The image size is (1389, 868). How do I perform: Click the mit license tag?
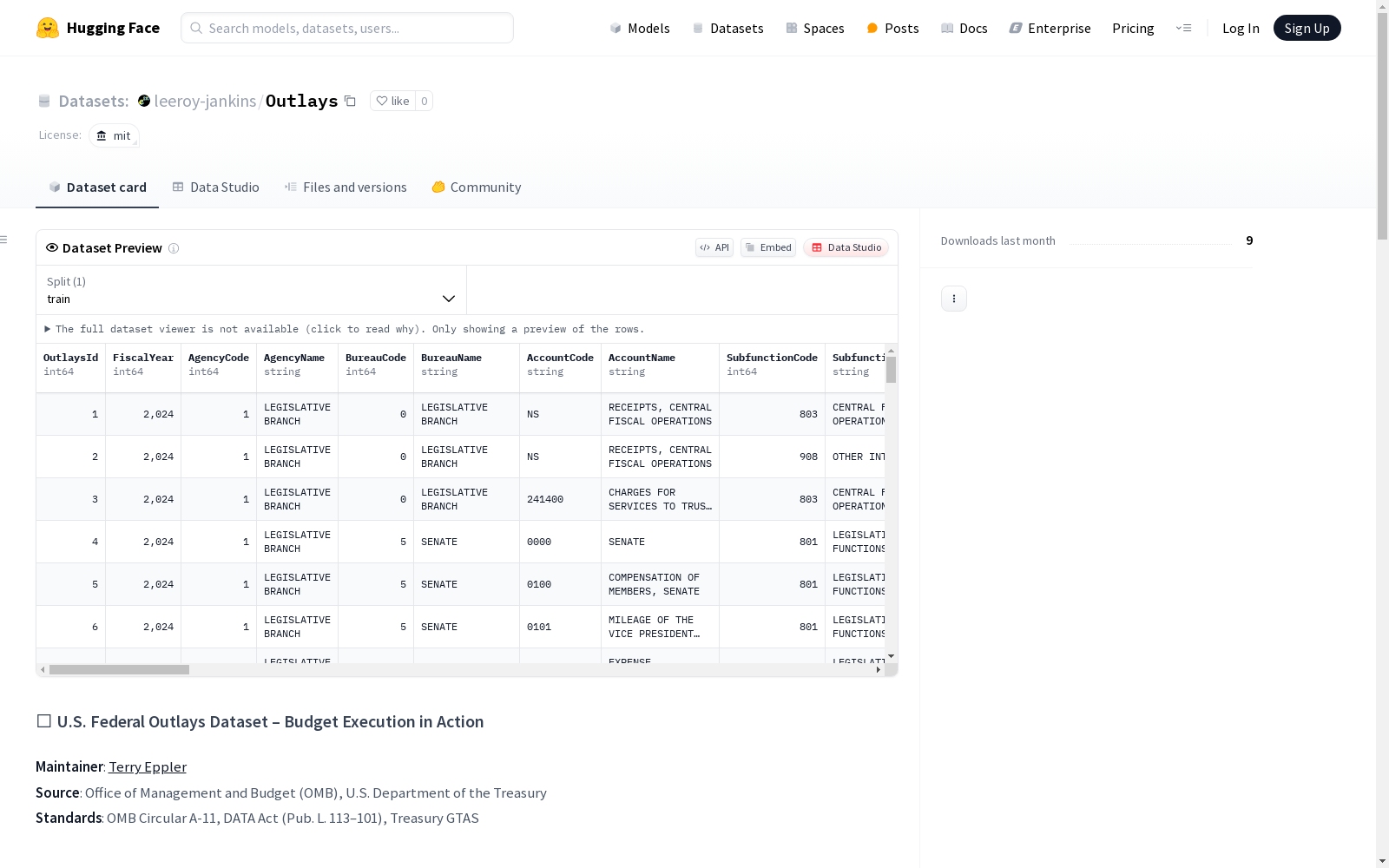[x=114, y=135]
